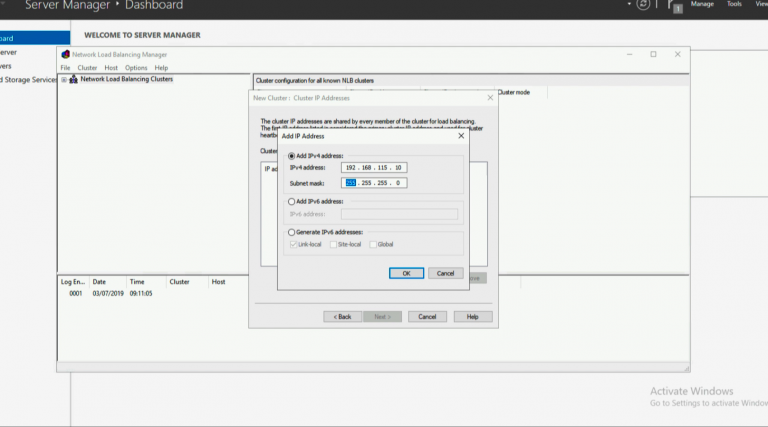Select Add IPv4 address radio button
Viewport: 768px width, 427px height.
pyautogui.click(x=291, y=156)
